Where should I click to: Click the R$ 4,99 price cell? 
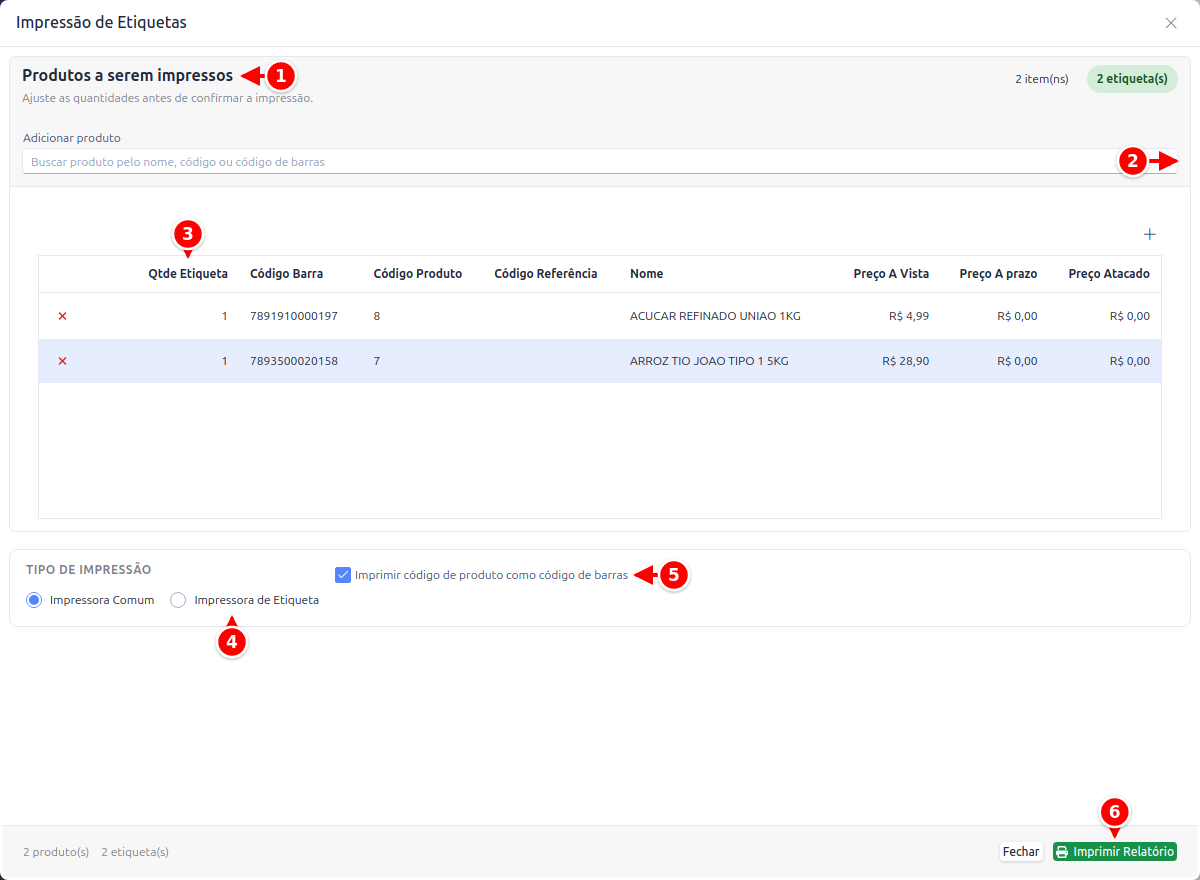click(x=909, y=316)
